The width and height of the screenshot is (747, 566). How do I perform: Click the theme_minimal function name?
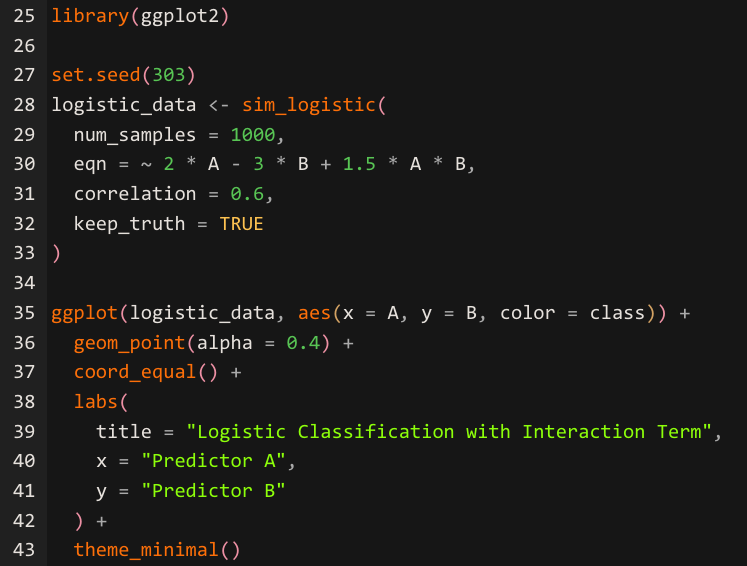146,550
